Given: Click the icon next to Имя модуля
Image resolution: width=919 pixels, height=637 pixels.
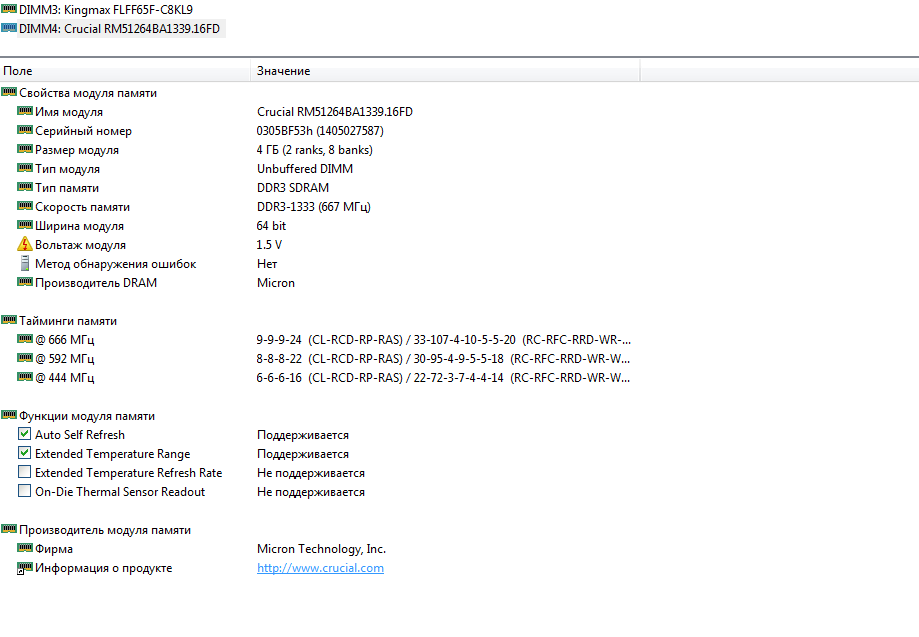Looking at the screenshot, I should point(25,111).
